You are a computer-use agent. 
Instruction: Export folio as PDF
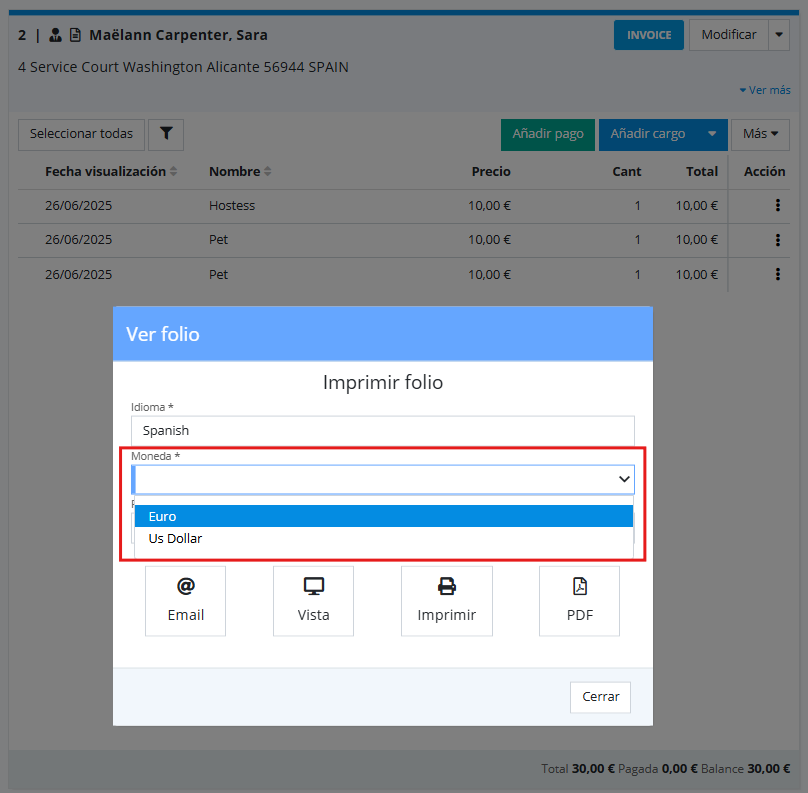(579, 601)
